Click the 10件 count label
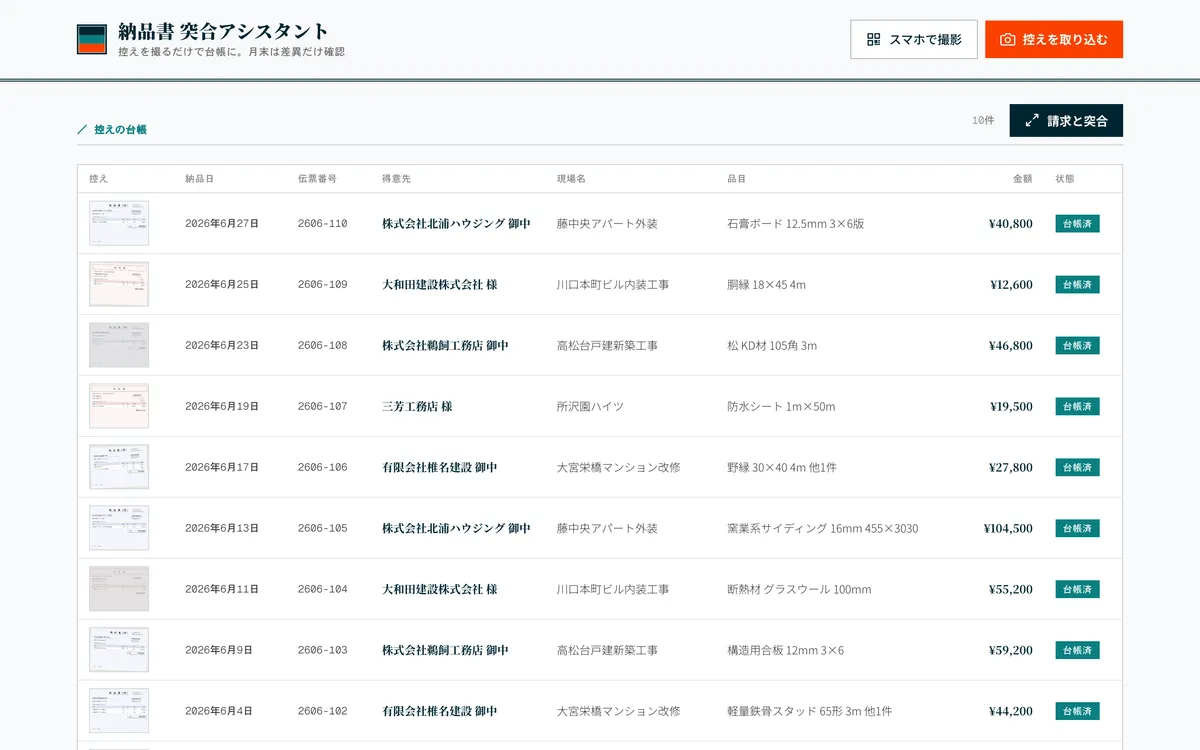Screen dimensions: 1200x750 coord(983,120)
